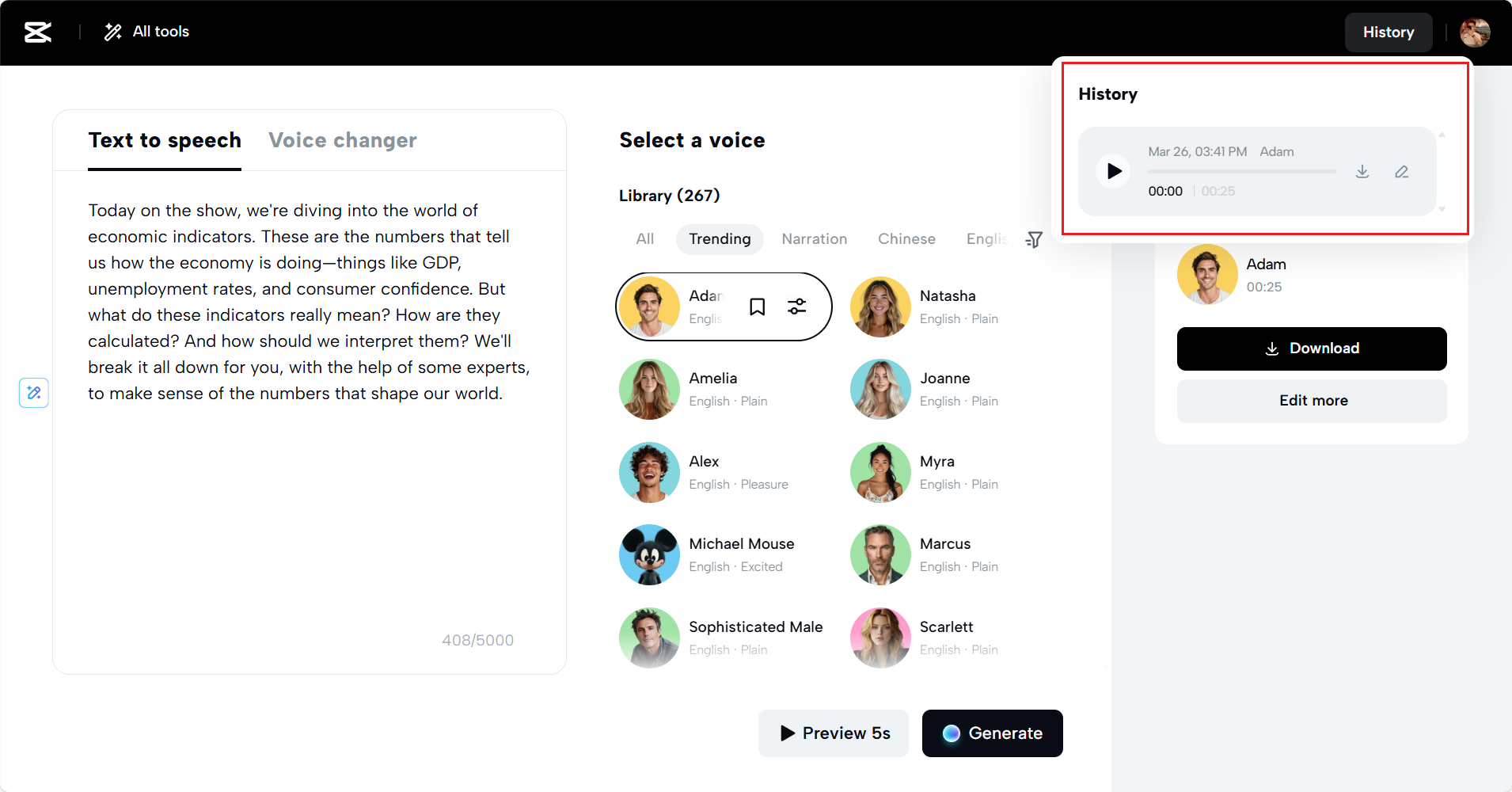The image size is (1512, 792).
Task: Open the Narration category tab
Action: coord(815,238)
